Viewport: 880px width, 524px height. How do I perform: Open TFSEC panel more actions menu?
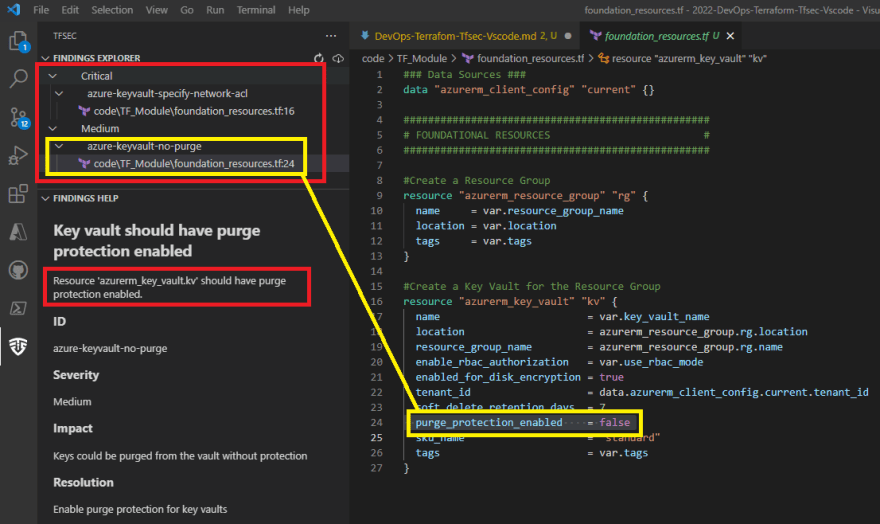tap(331, 36)
